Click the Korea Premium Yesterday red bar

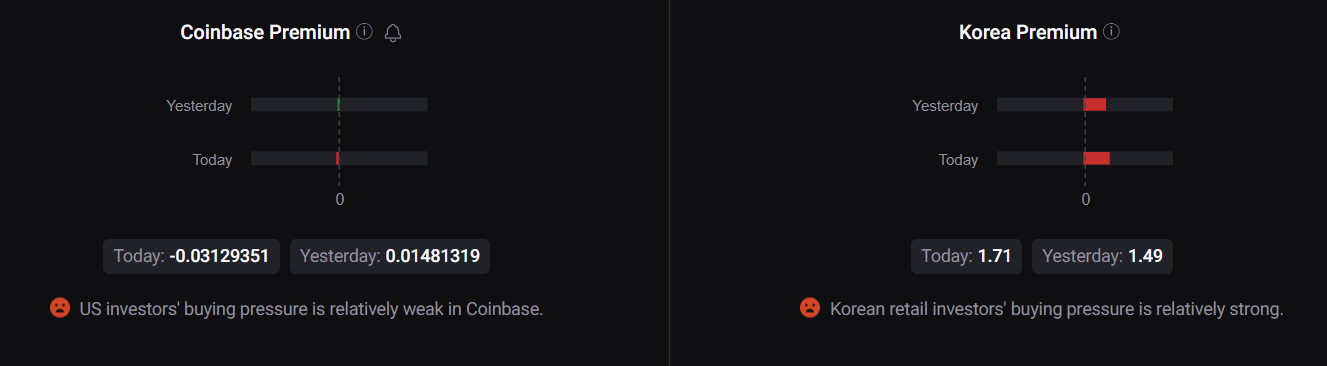(x=1095, y=105)
